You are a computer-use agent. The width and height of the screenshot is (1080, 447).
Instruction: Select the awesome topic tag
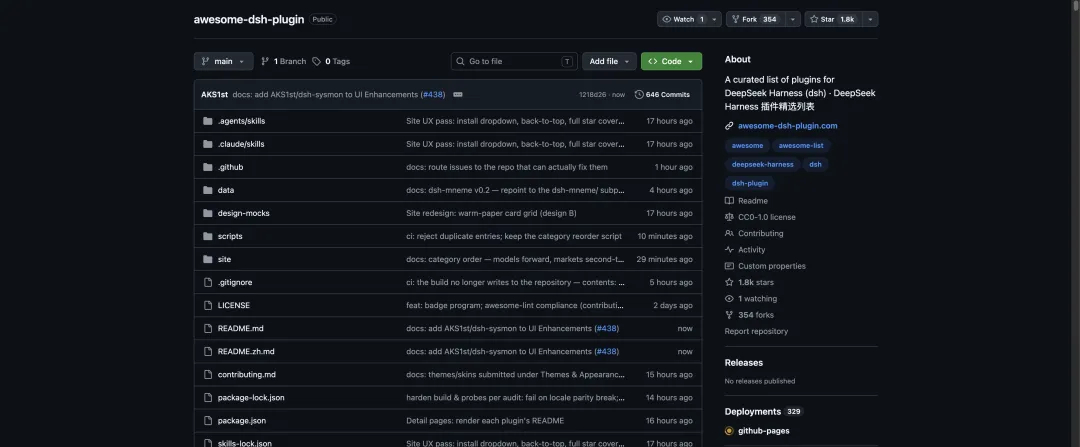click(x=747, y=145)
